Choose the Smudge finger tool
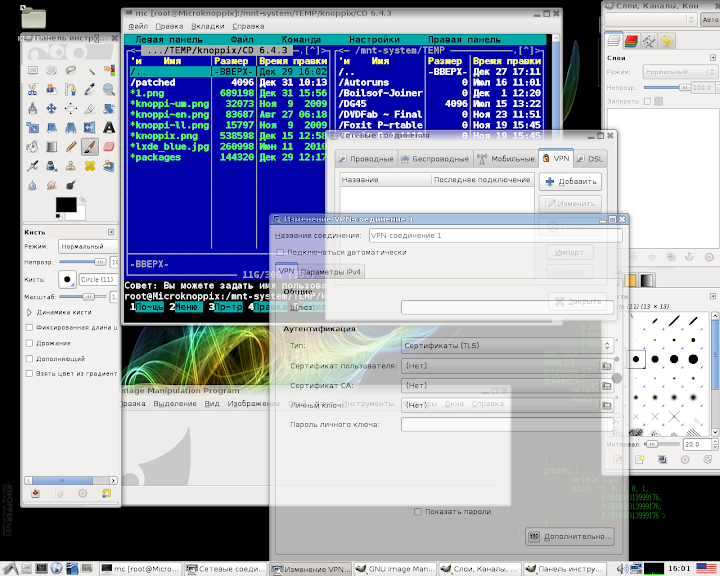The width and height of the screenshot is (720, 576). pyautogui.click(x=51, y=185)
